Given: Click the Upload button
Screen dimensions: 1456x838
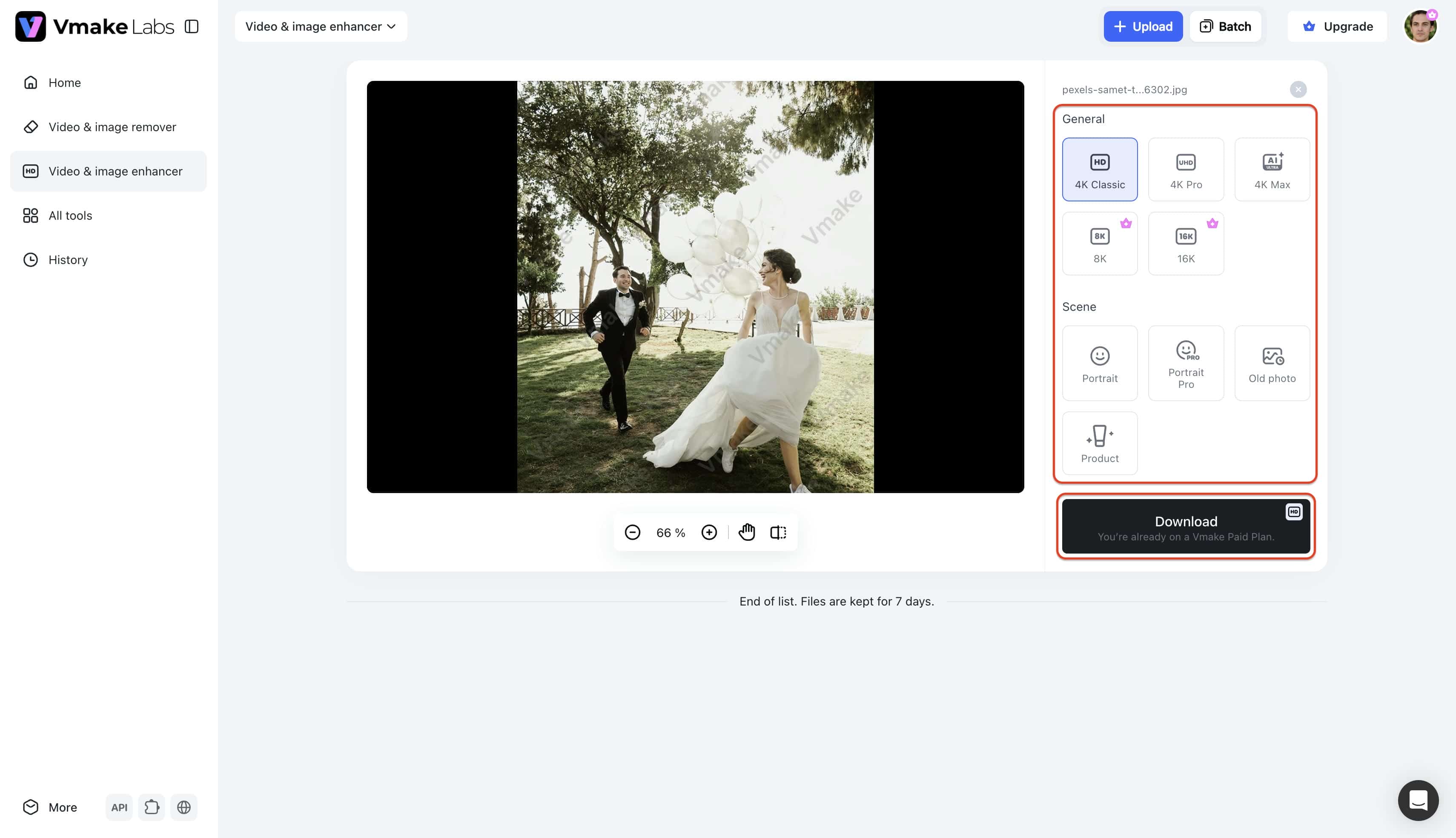Looking at the screenshot, I should point(1143,26).
